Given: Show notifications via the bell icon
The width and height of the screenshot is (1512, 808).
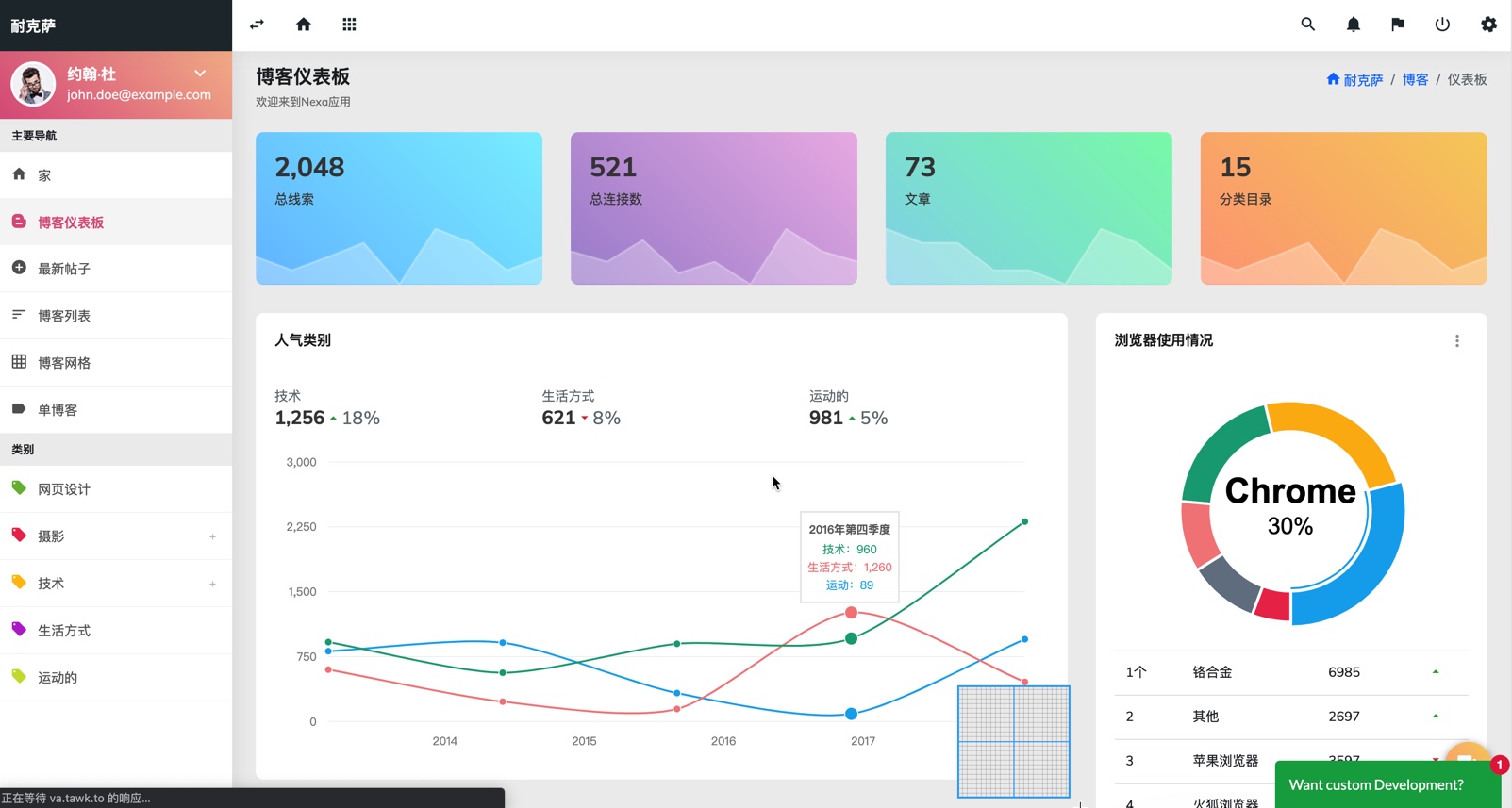Looking at the screenshot, I should pyautogui.click(x=1353, y=25).
